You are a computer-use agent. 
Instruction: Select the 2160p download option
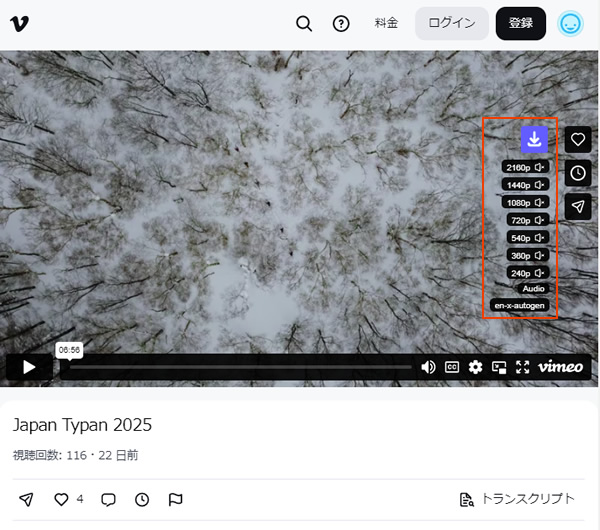[x=525, y=167]
